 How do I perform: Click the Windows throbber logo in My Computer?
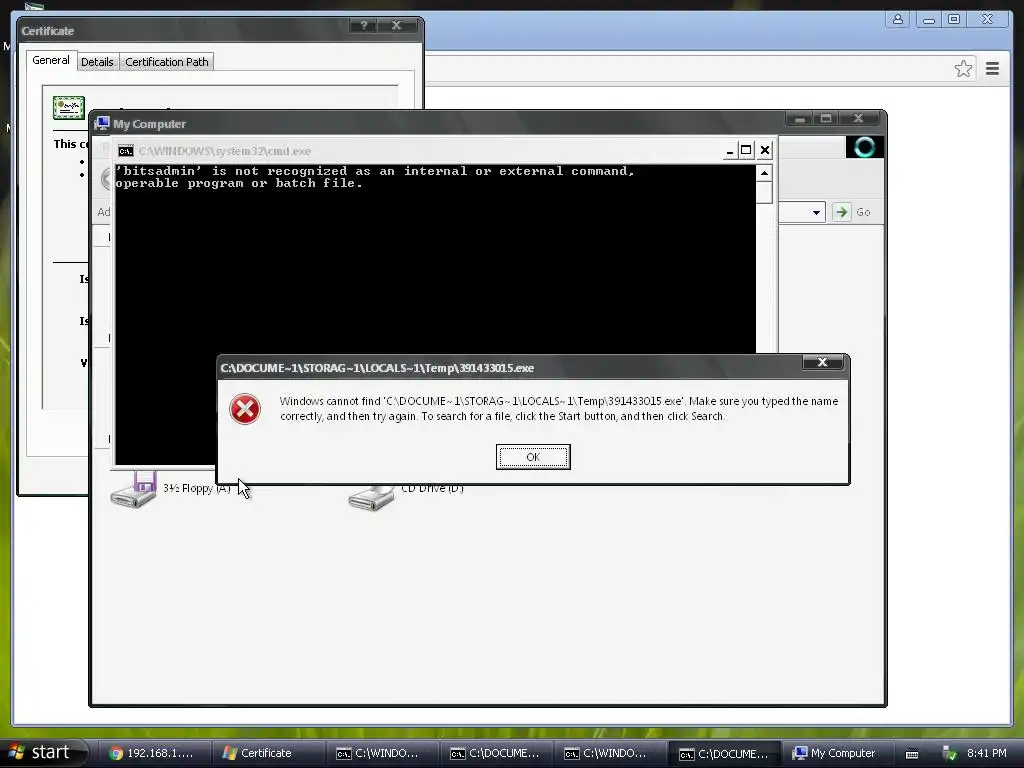864,147
